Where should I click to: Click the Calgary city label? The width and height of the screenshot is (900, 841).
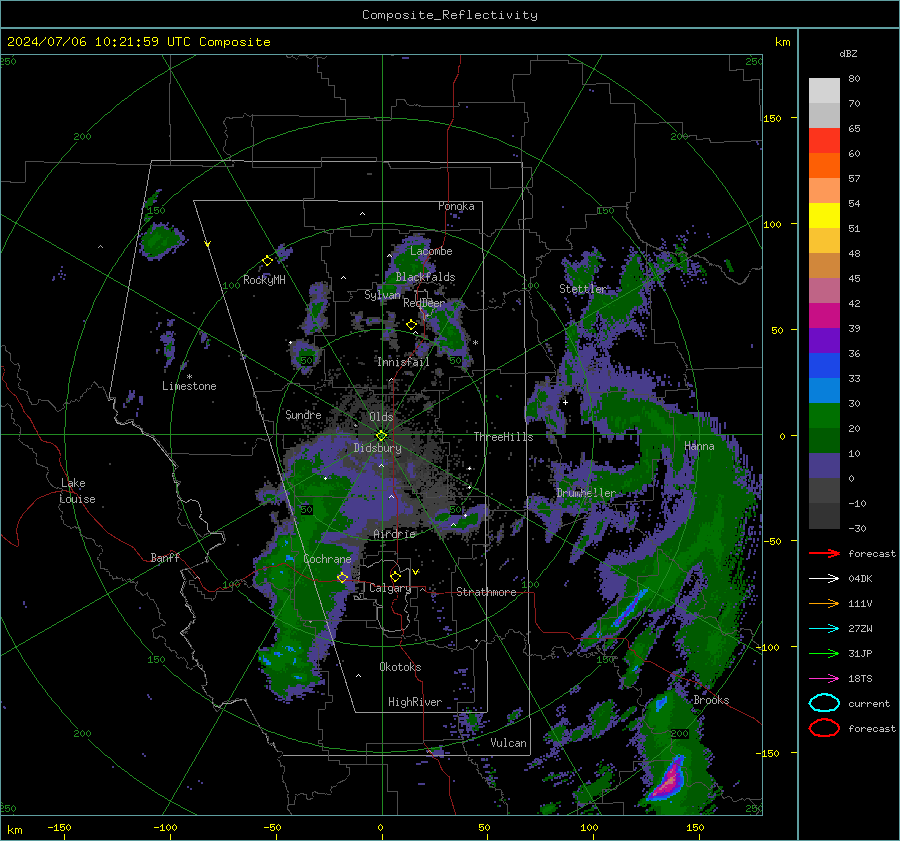pos(390,588)
